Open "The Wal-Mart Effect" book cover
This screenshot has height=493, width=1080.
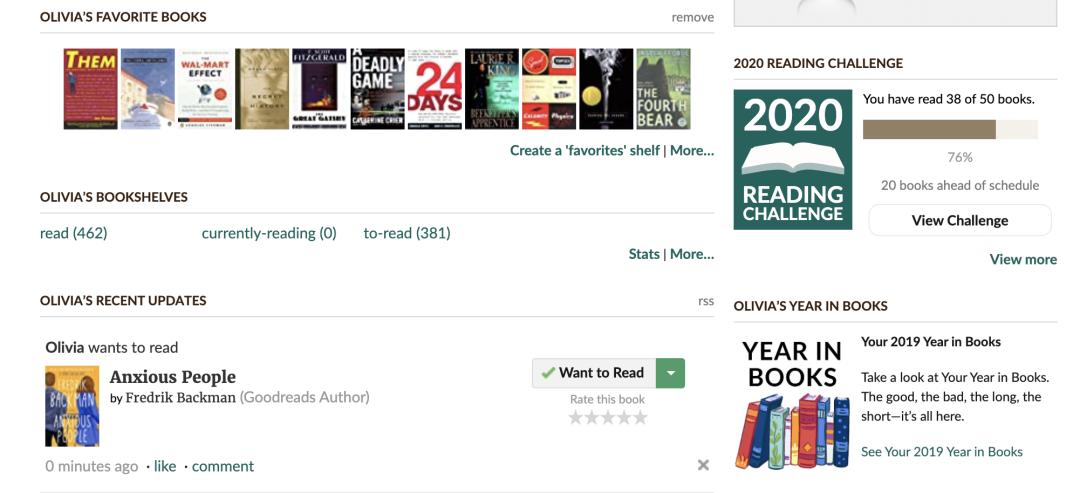(x=205, y=89)
